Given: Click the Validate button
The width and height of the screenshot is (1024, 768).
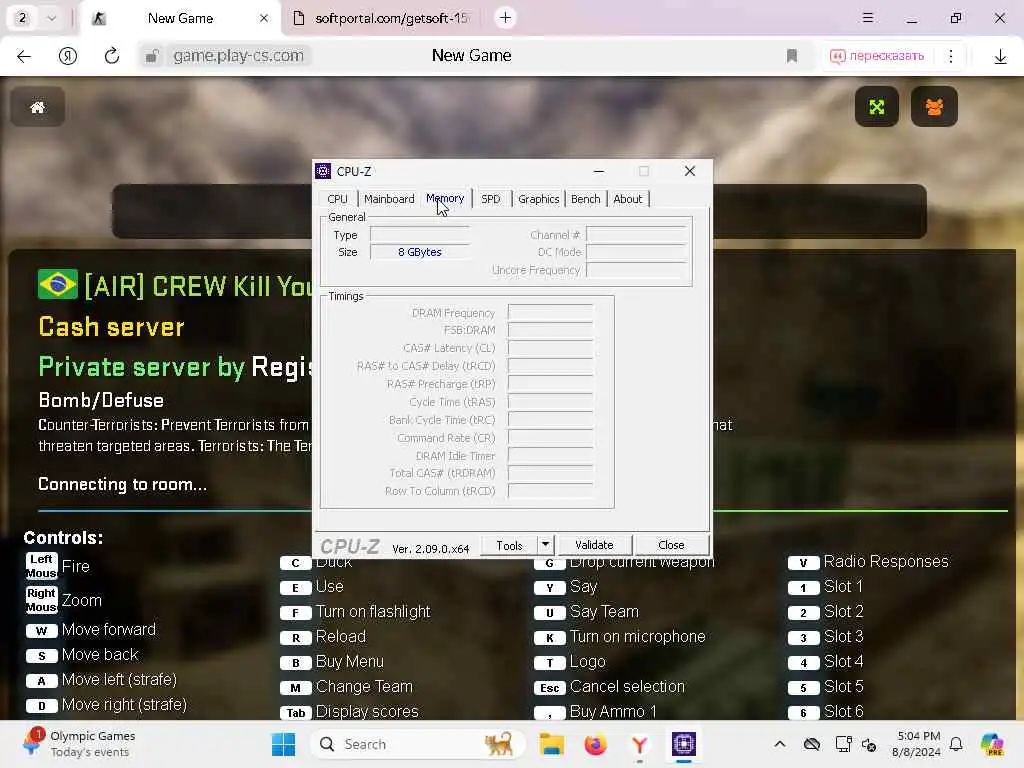Looking at the screenshot, I should click(594, 545).
